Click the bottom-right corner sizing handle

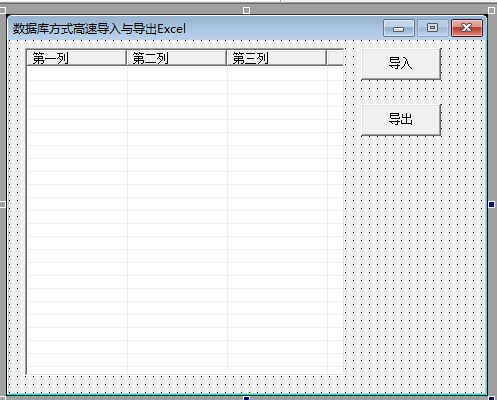492,398
